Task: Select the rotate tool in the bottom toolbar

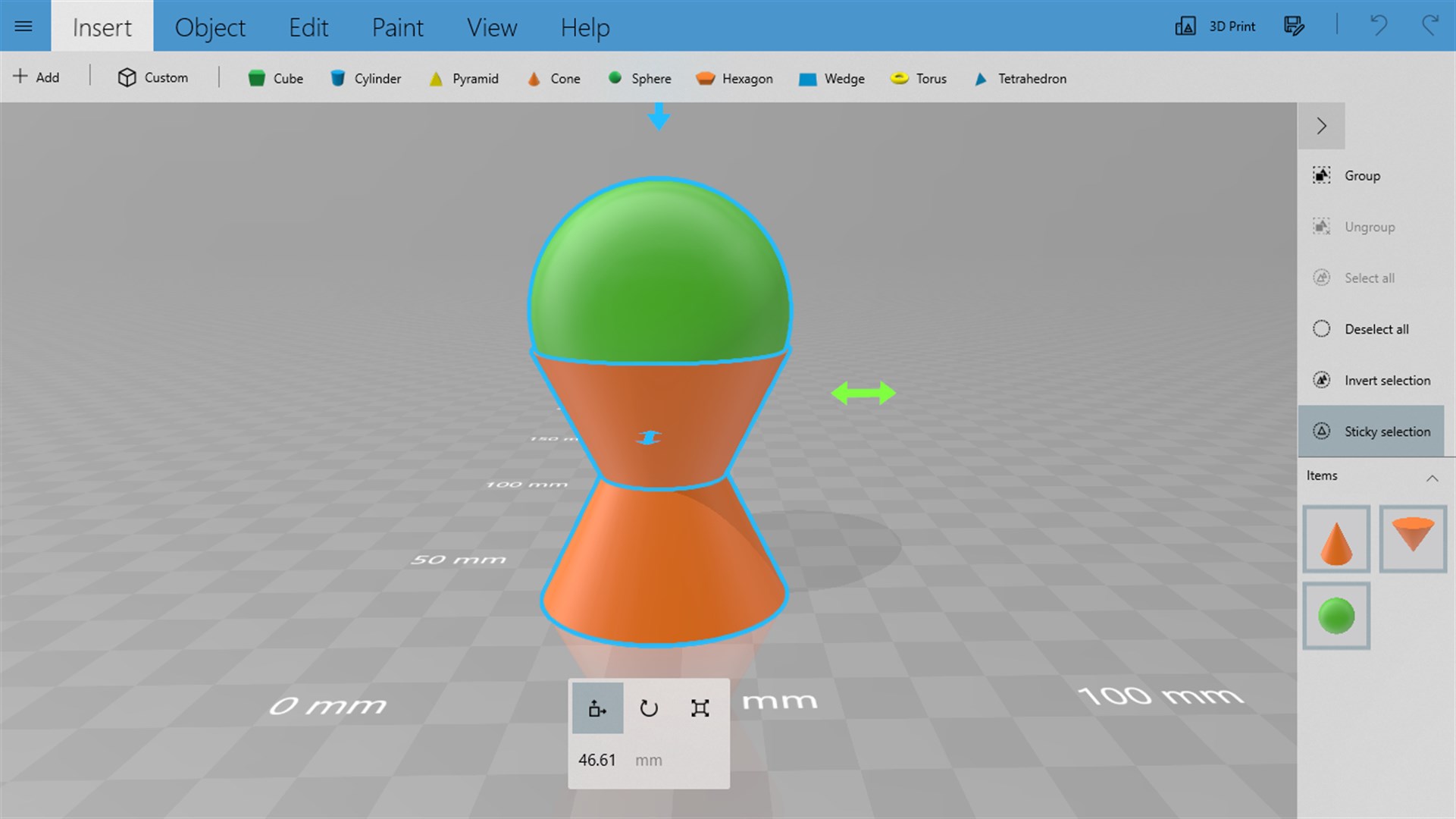Action: [649, 708]
